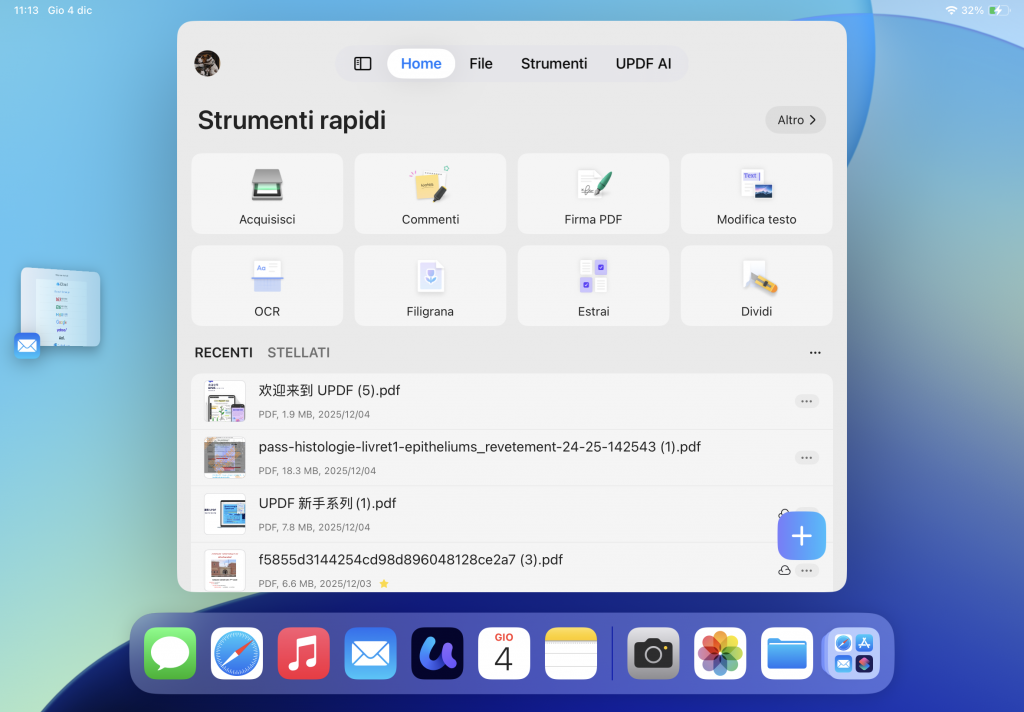The height and width of the screenshot is (712, 1024).
Task: Open Photos app in the dock
Action: tap(720, 653)
